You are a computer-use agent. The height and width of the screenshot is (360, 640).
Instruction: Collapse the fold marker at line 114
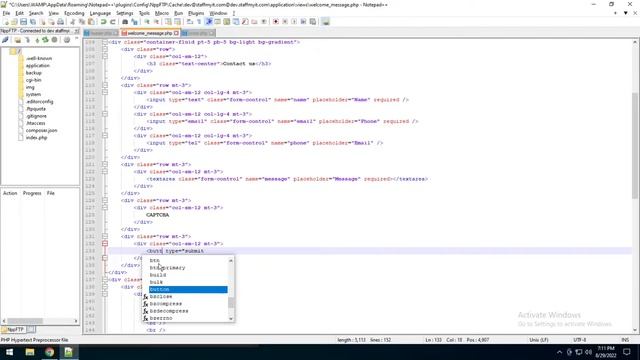[x=105, y=114]
